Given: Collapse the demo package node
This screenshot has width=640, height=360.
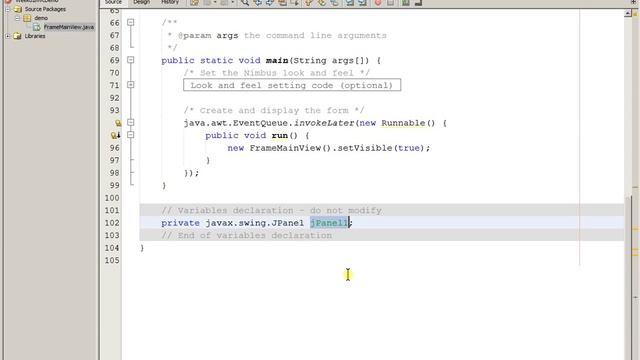Looking at the screenshot, I should click(x=17, y=18).
